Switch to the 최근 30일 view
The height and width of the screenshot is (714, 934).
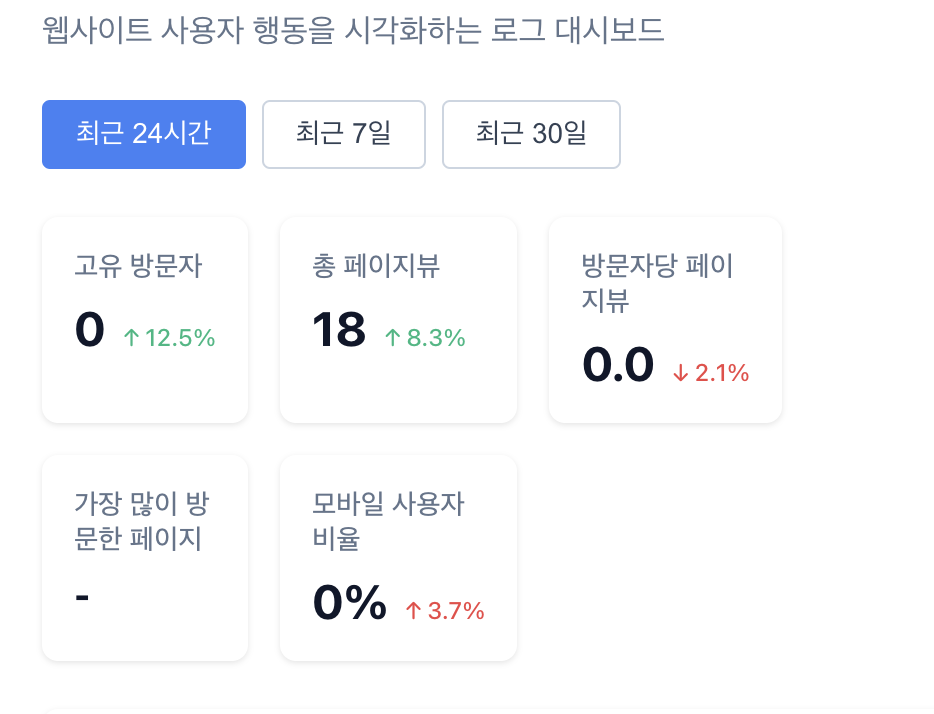[x=531, y=134]
